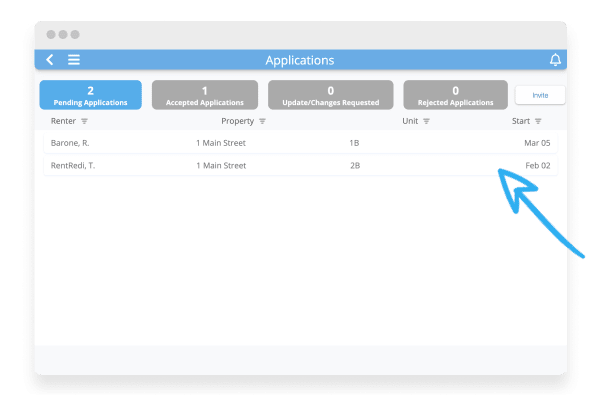Switch to the Accepted Applications tab
The width and height of the screenshot is (601, 395).
tap(205, 95)
